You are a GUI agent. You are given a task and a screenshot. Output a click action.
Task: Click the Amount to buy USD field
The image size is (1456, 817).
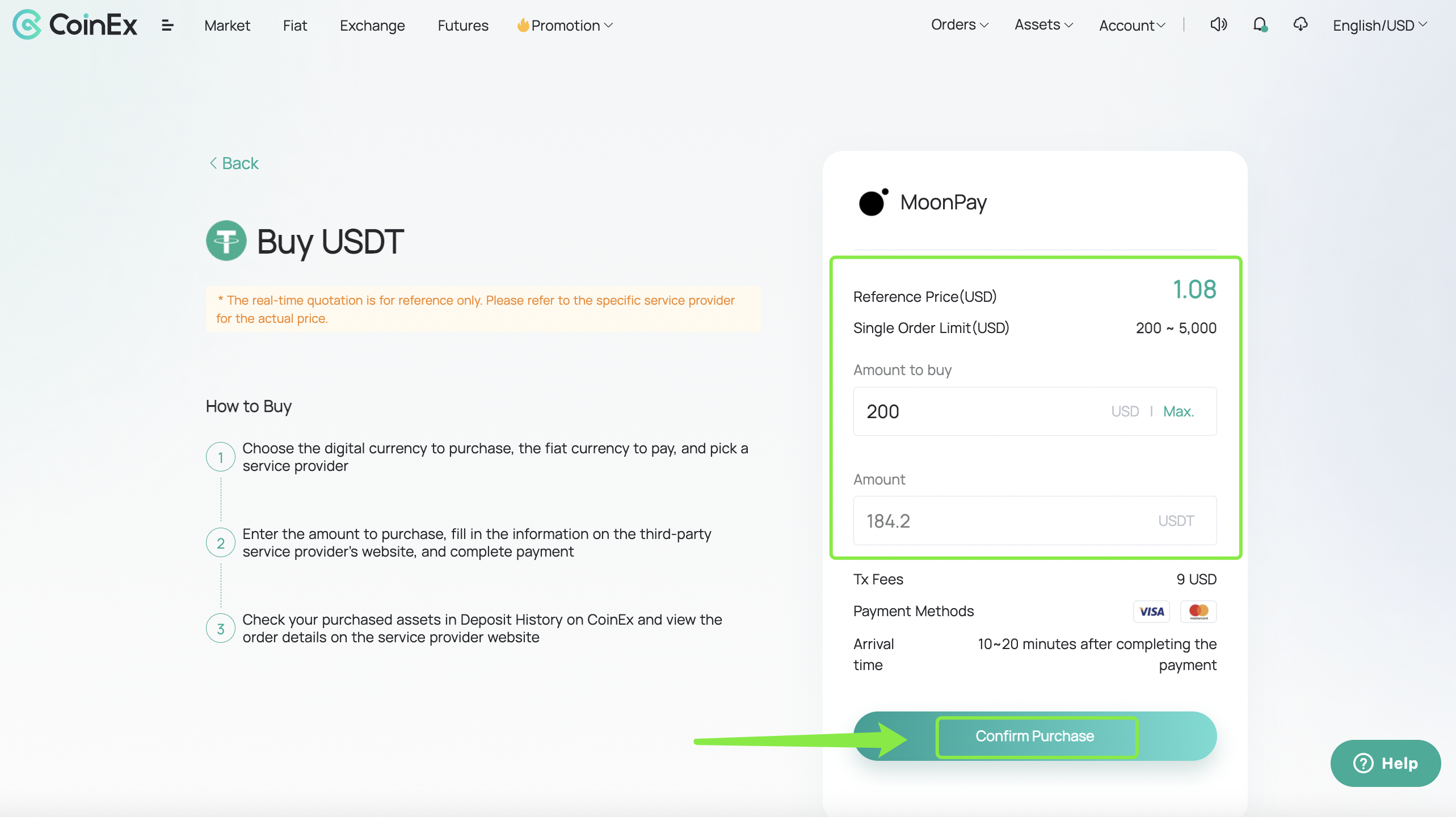(1035, 411)
